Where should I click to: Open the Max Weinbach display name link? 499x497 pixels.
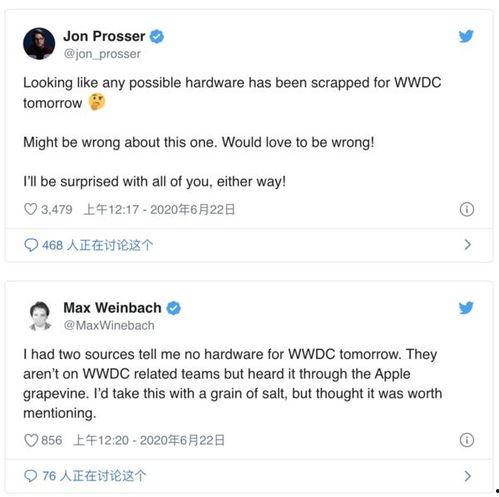(x=112, y=308)
